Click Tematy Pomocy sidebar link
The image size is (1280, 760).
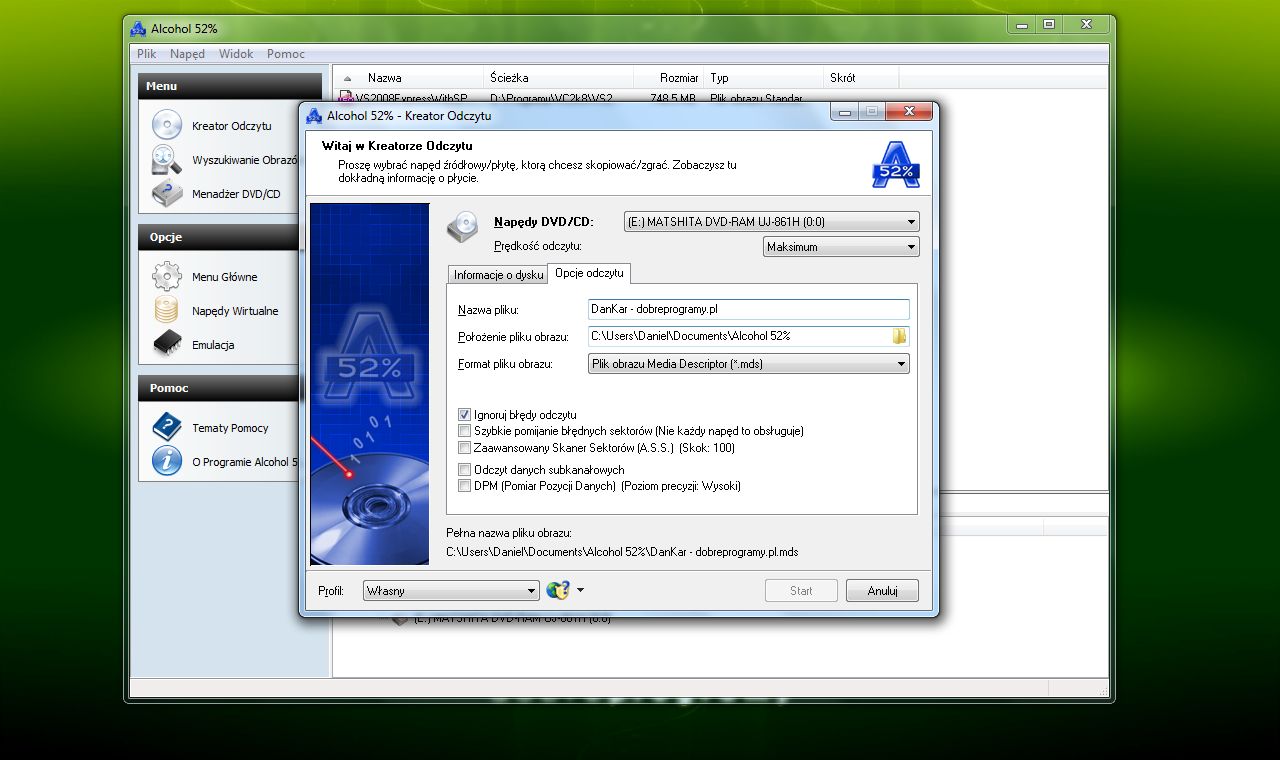tap(230, 428)
